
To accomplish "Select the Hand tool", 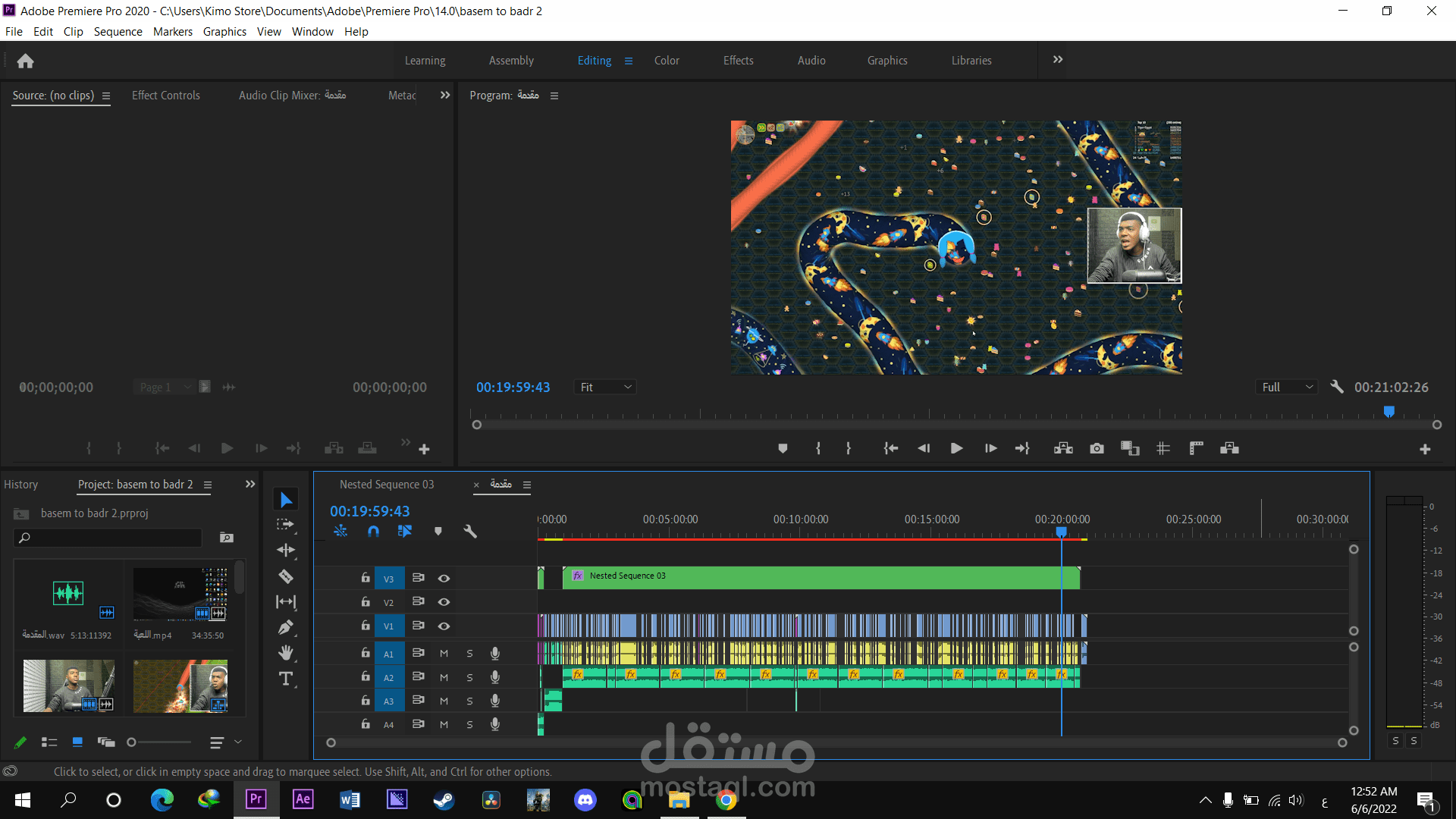I will [286, 653].
